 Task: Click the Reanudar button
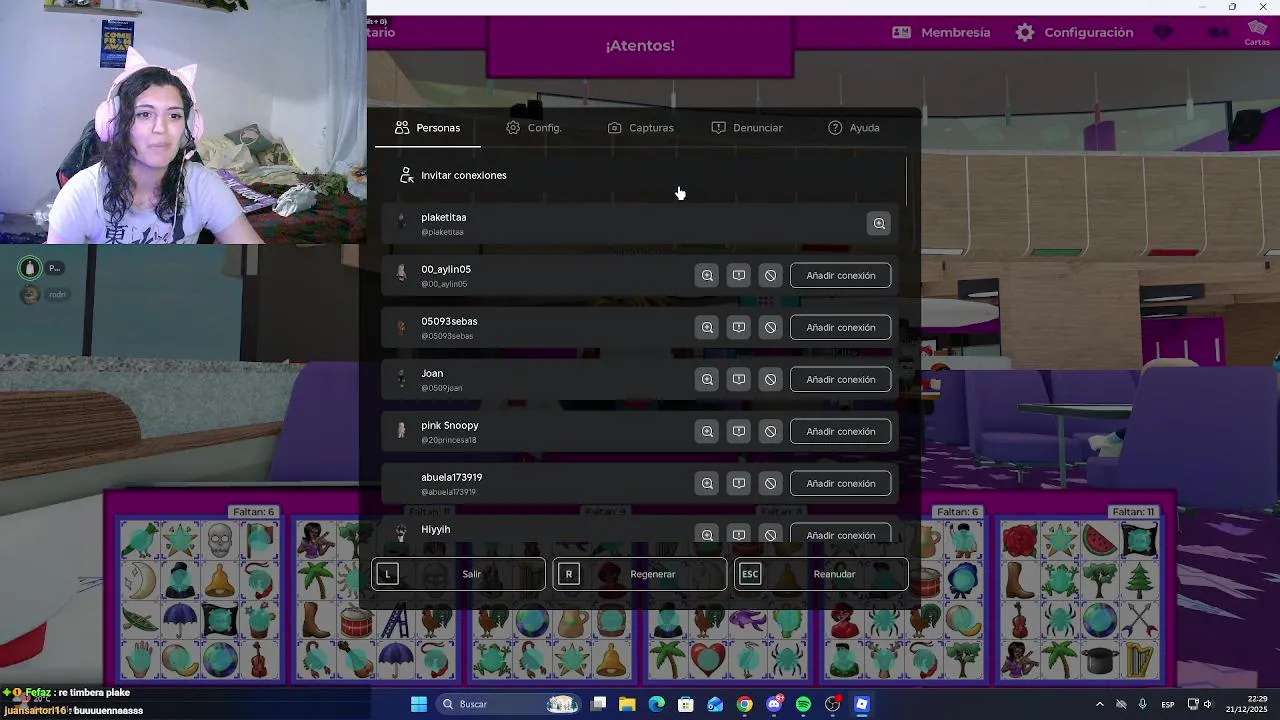pyautogui.click(x=821, y=574)
